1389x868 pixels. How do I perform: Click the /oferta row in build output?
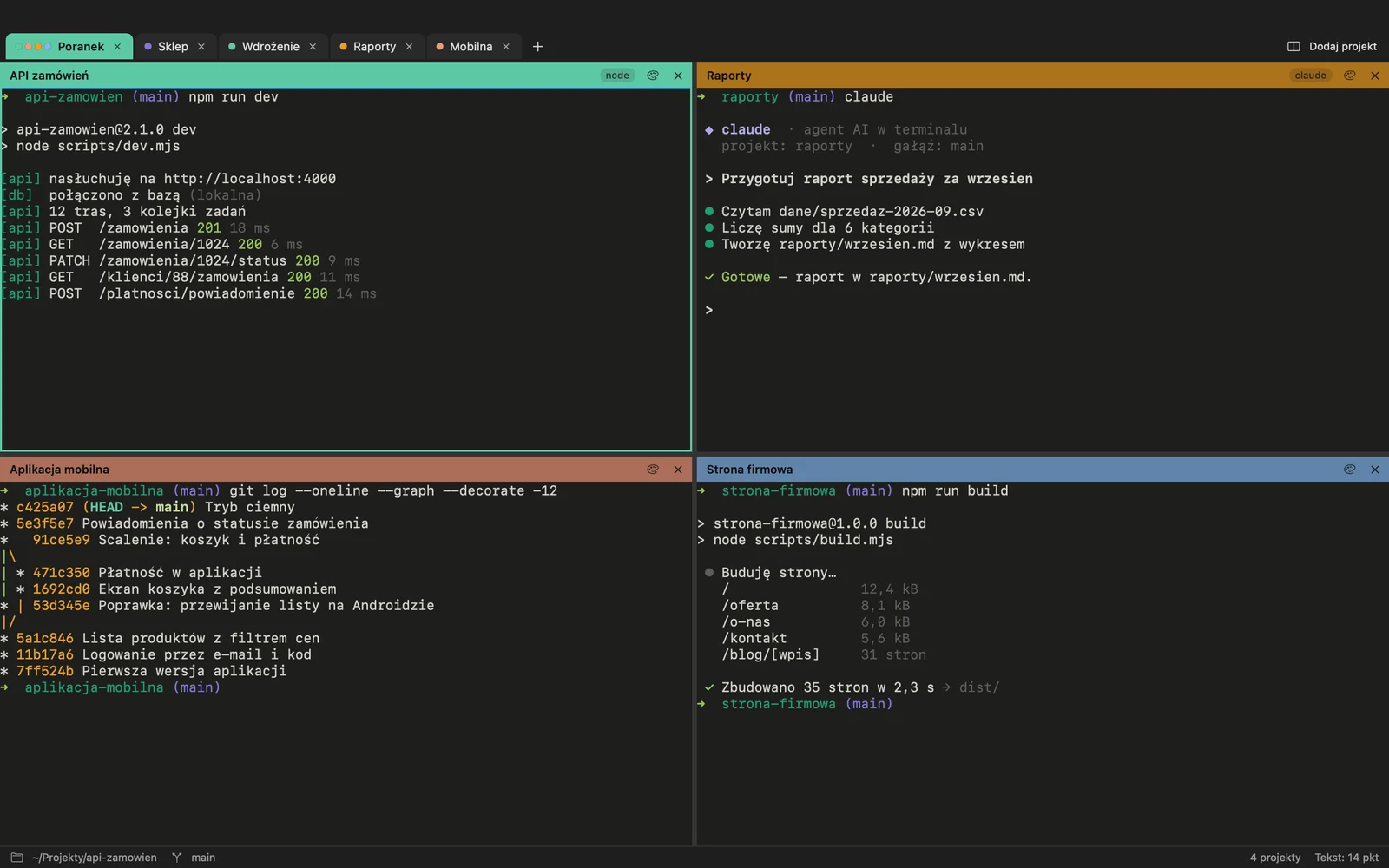click(816, 606)
